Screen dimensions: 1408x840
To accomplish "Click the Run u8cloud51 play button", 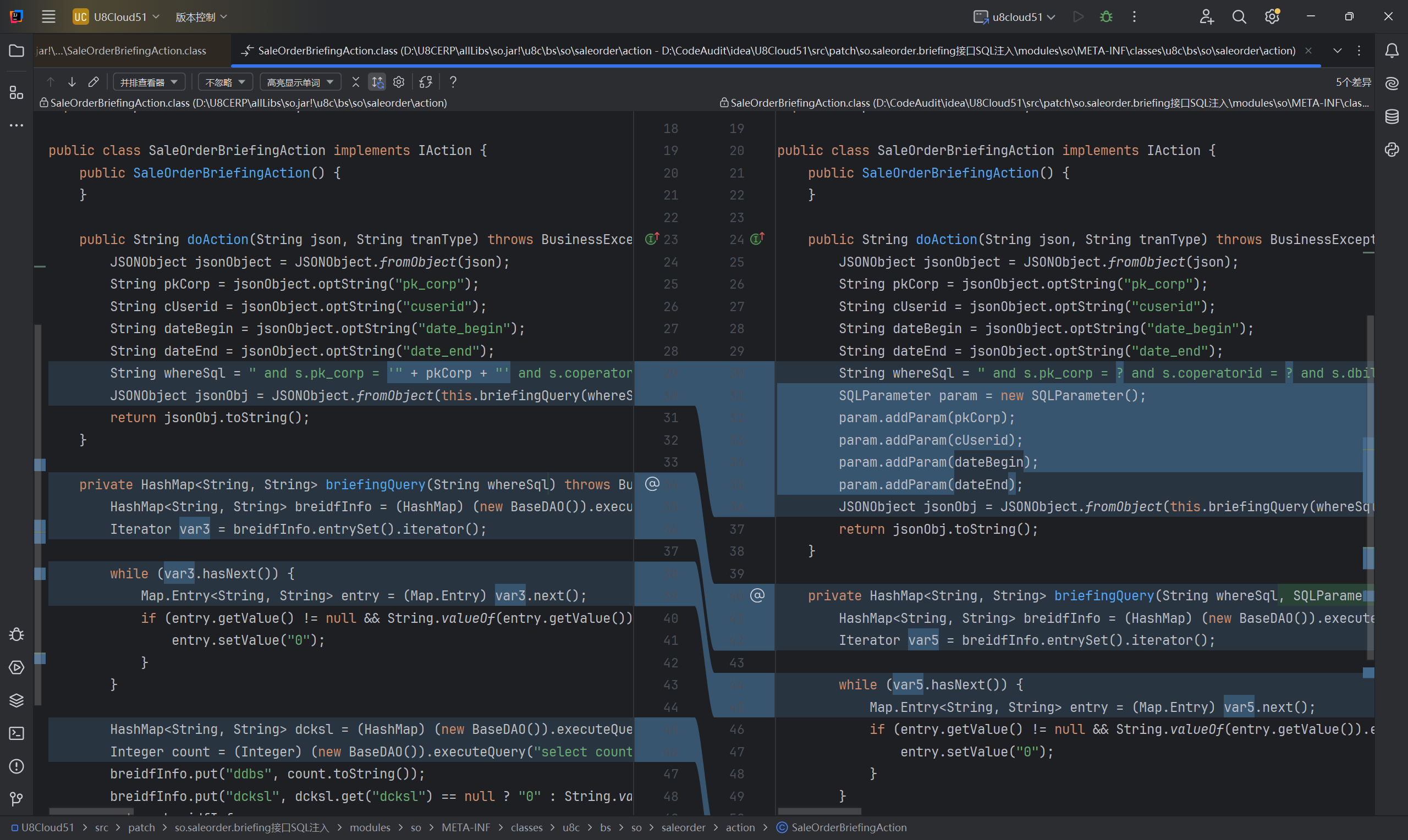I will [1078, 16].
